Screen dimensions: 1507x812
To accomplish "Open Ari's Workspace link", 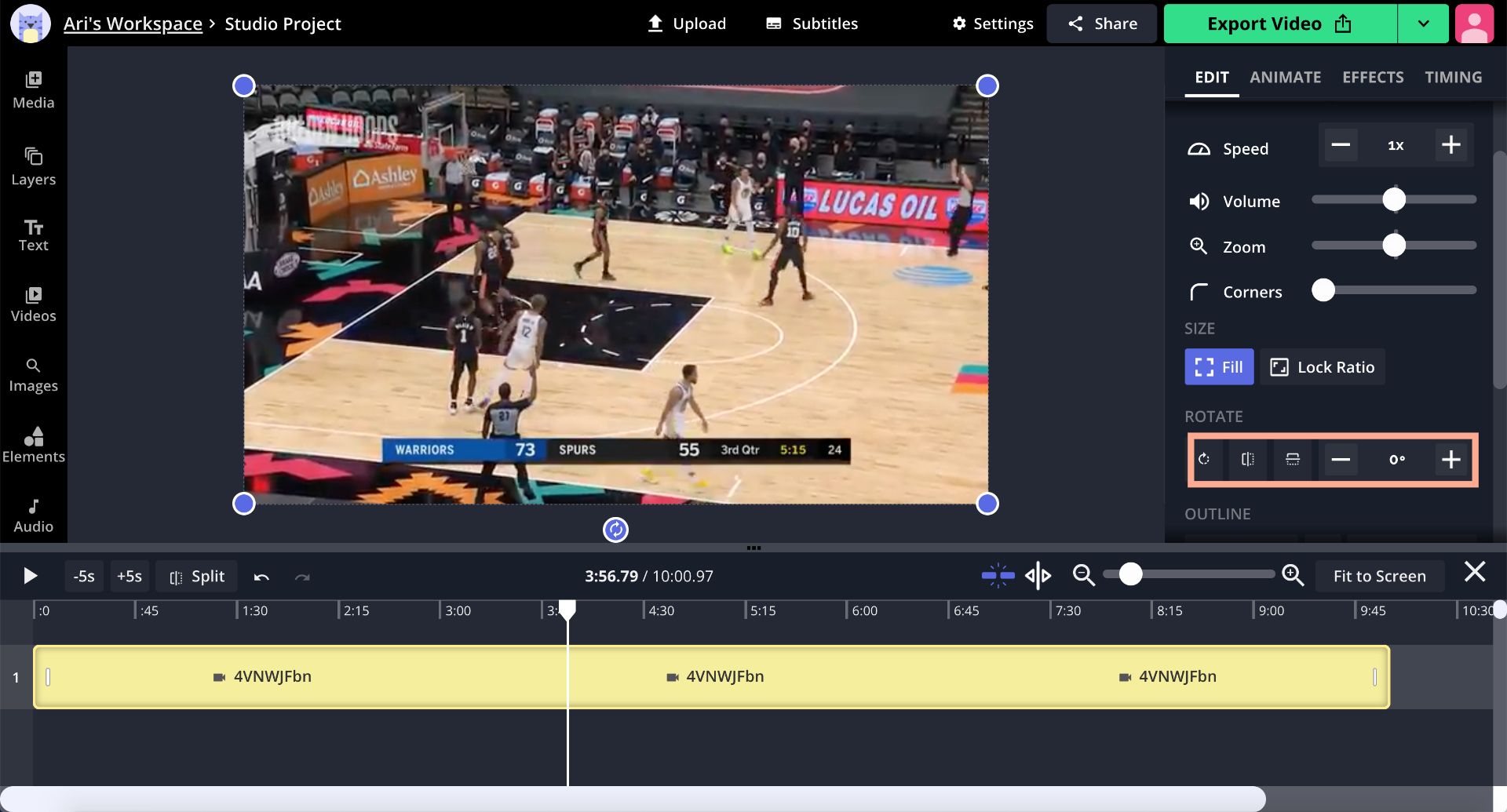I will click(x=133, y=24).
